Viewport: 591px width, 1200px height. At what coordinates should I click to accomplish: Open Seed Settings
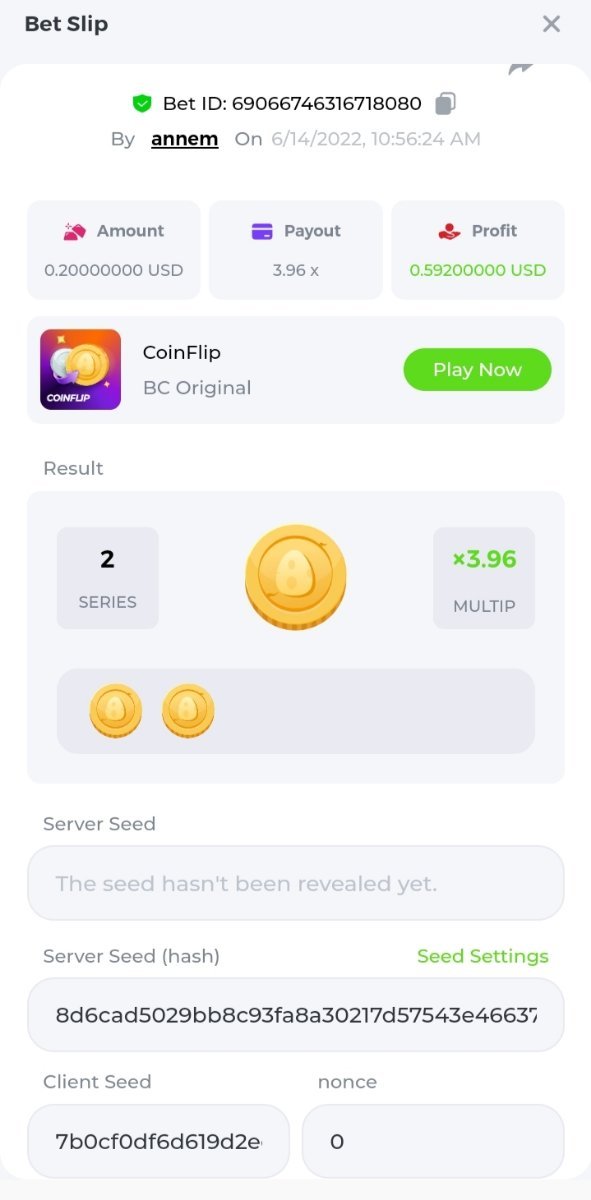(483, 956)
